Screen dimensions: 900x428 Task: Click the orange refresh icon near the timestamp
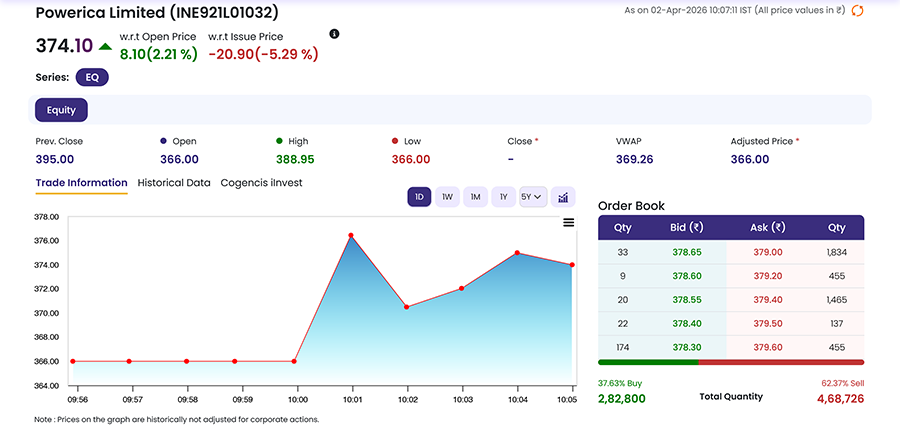(857, 10)
